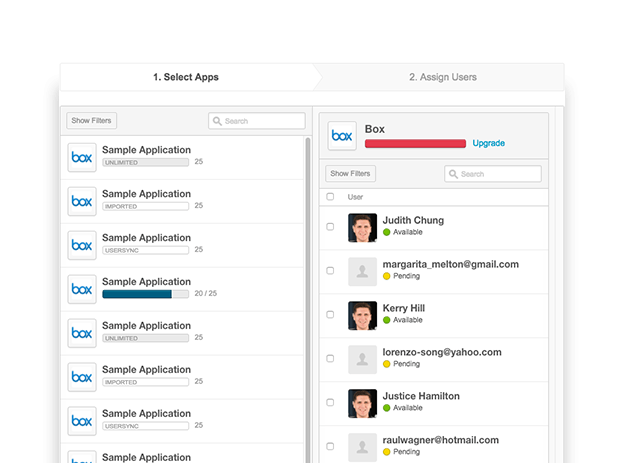Switch to the 1. Select Apps step

(186, 77)
